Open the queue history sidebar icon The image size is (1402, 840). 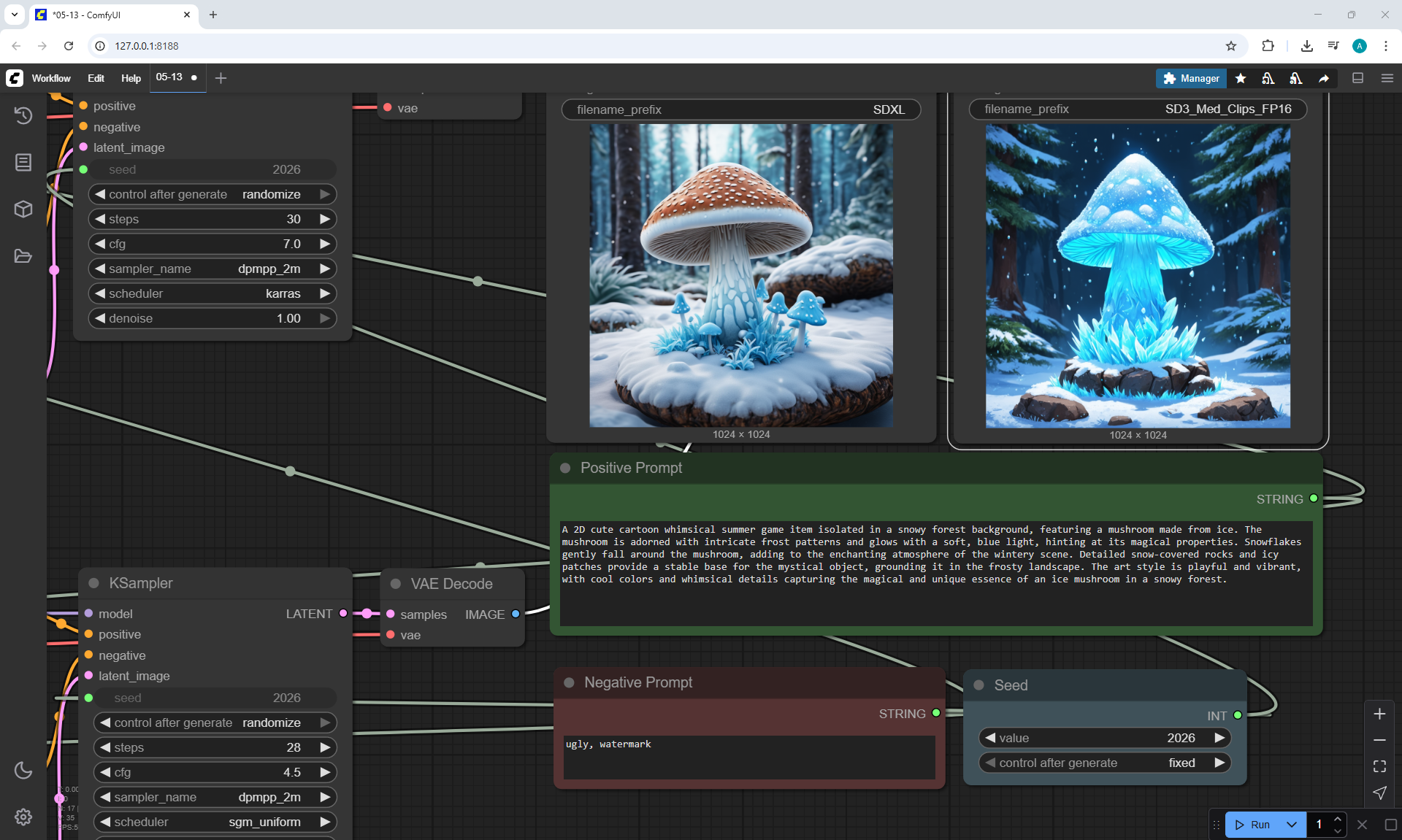[x=23, y=115]
